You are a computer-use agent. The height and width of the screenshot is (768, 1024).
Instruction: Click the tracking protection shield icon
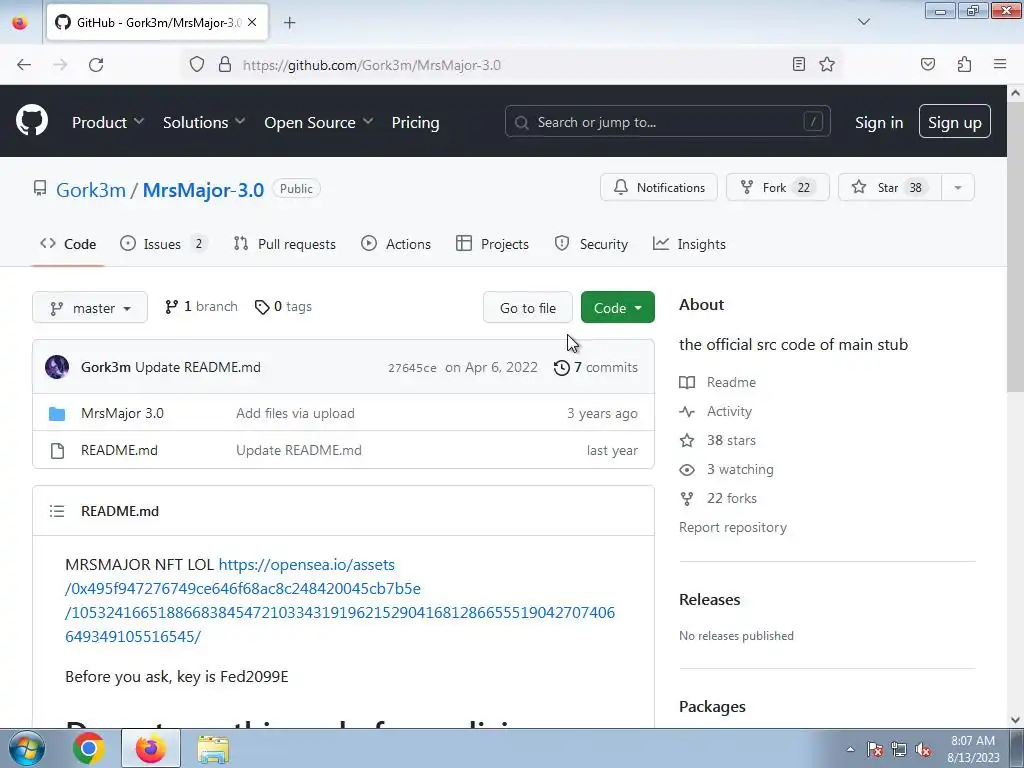[x=197, y=64]
